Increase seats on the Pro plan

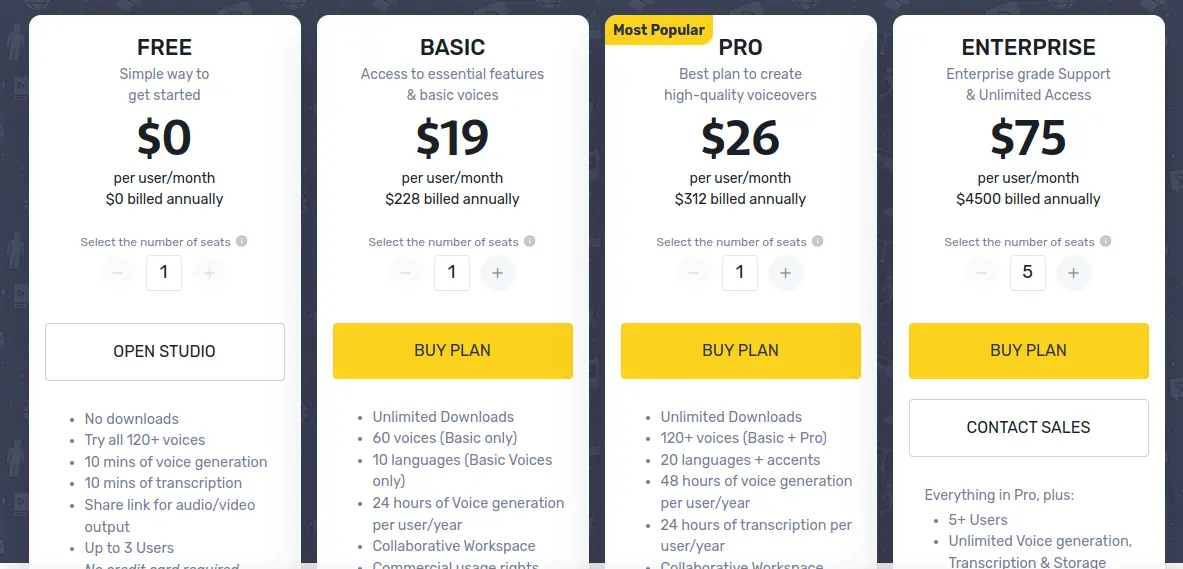pos(785,273)
